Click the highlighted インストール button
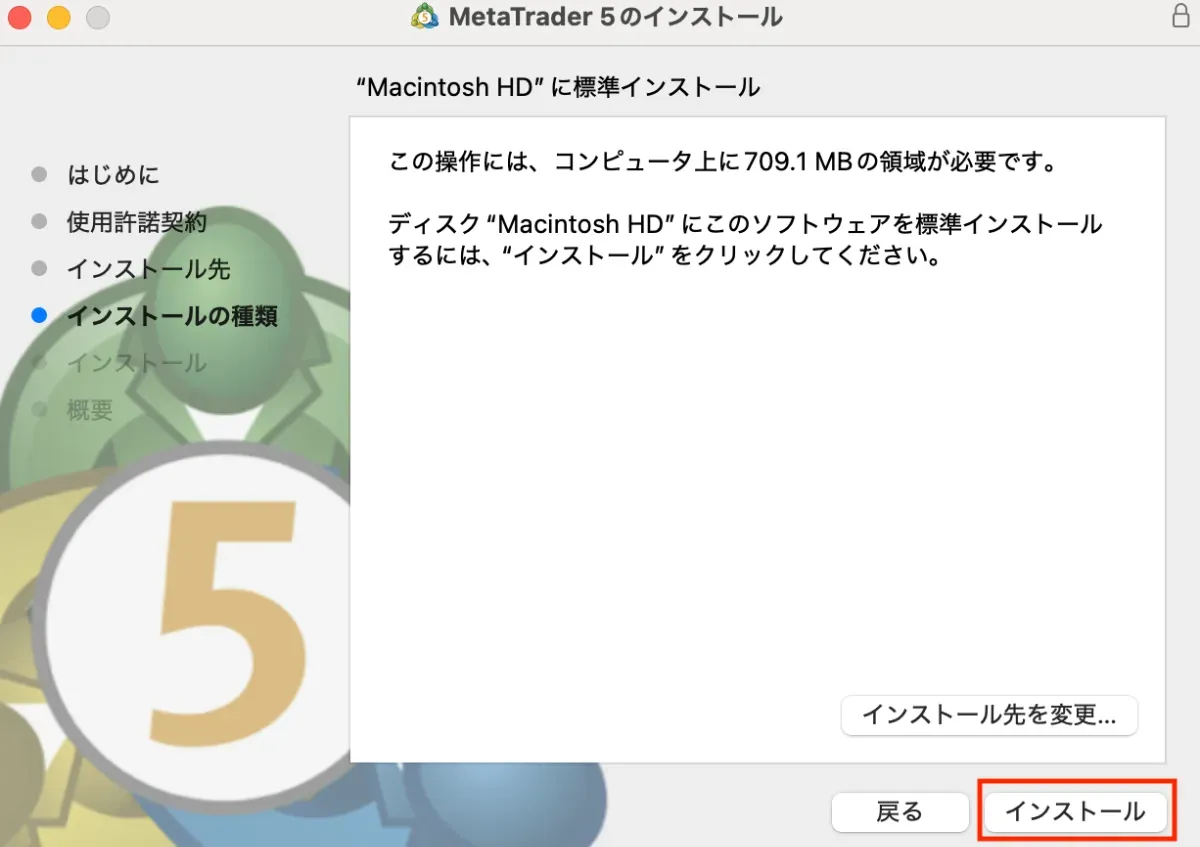 1073,812
